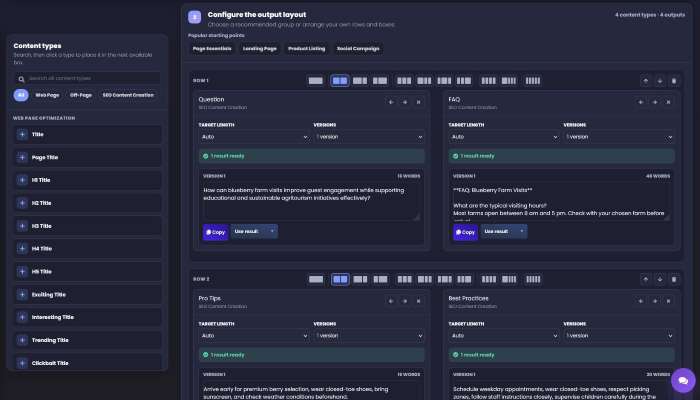Delete Row 2 with trash icon
This screenshot has height=400, width=700.
click(x=674, y=279)
